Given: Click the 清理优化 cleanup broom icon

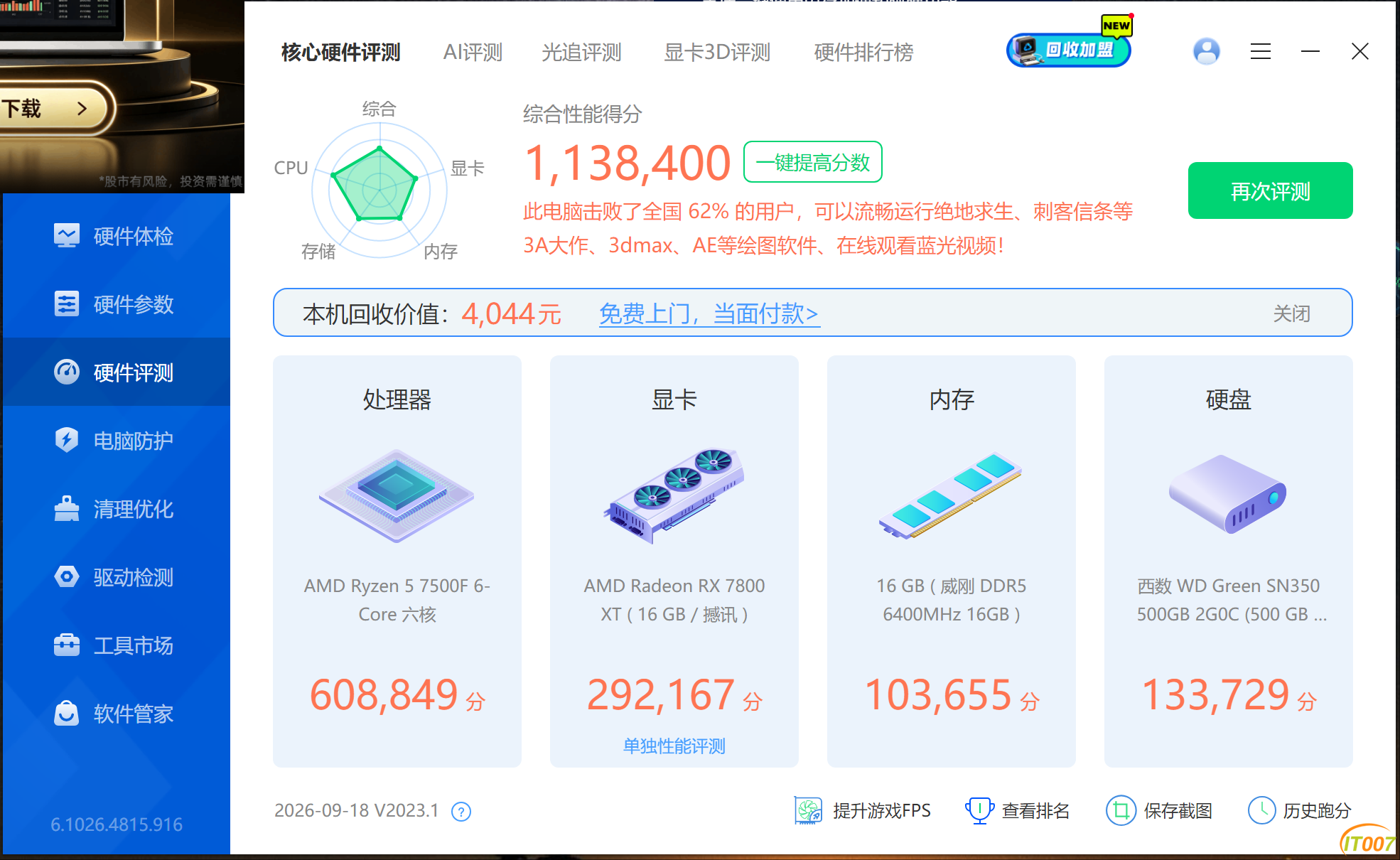Looking at the screenshot, I should 67,509.
